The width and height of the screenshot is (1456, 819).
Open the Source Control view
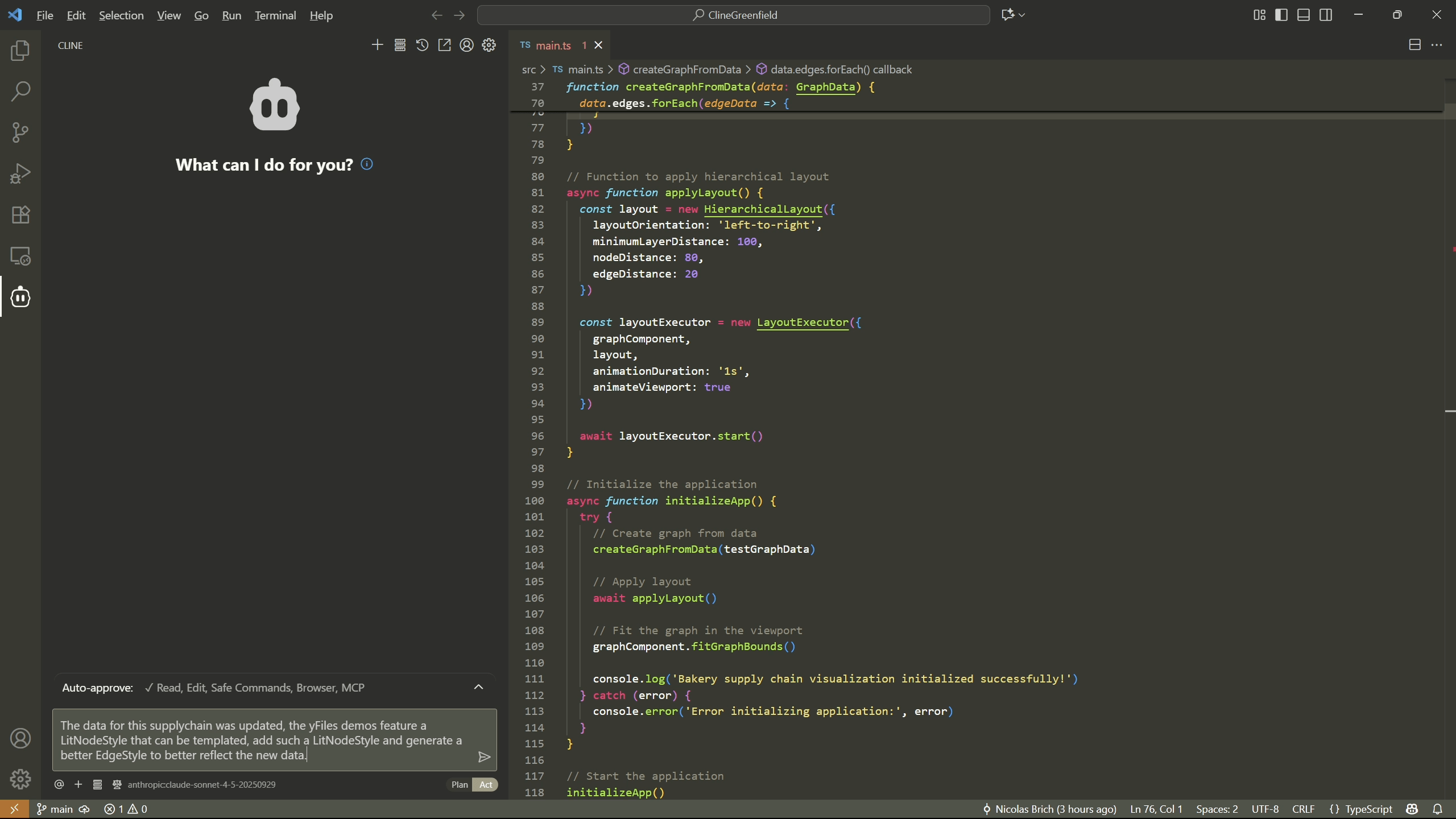coord(20,132)
